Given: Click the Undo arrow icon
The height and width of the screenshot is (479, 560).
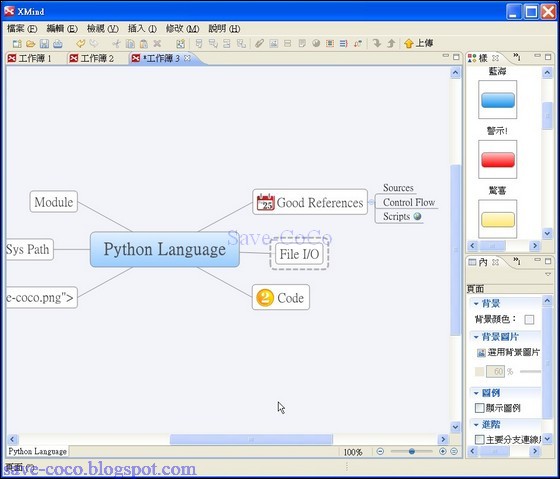Looking at the screenshot, I should click(x=80, y=44).
